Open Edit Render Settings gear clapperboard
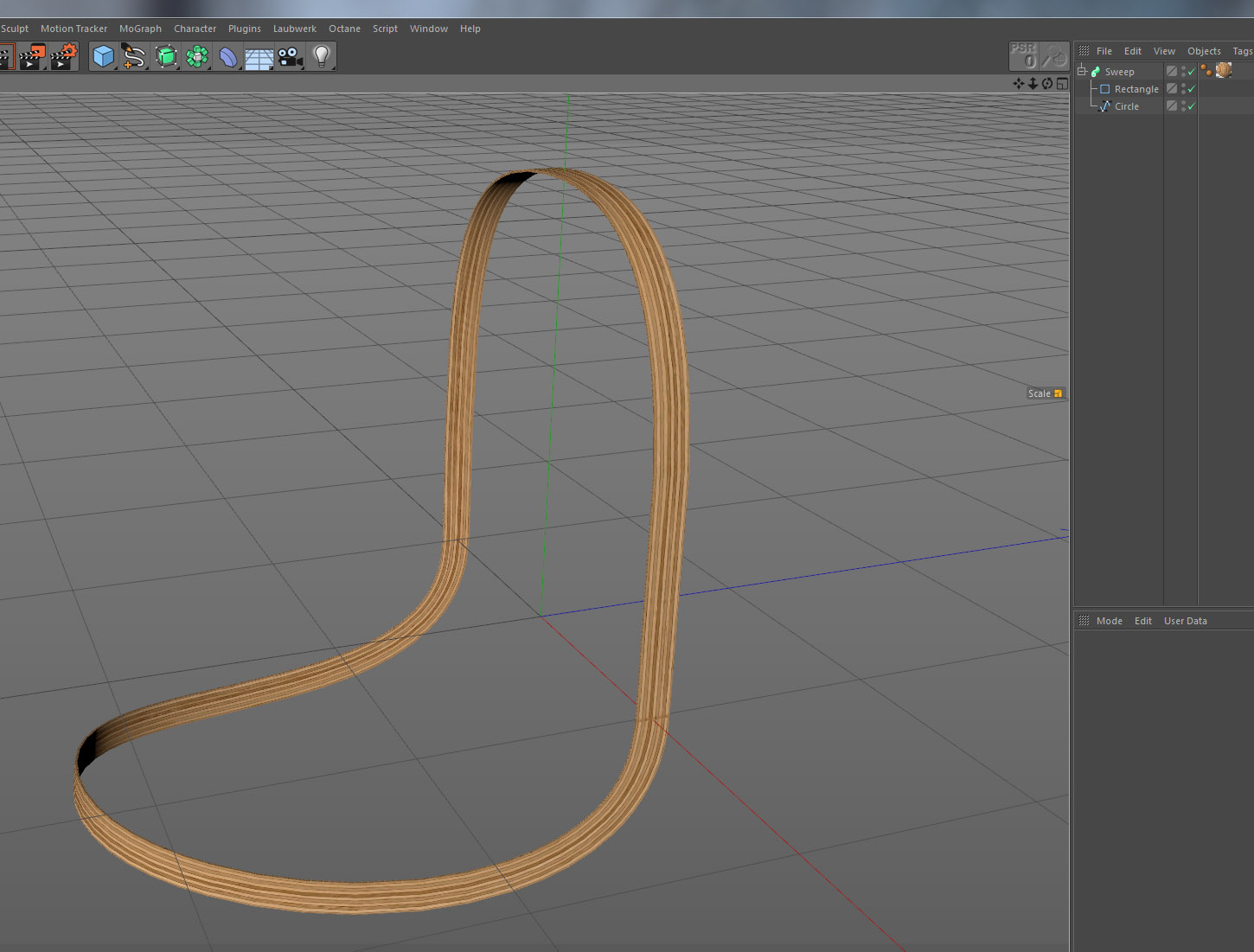The image size is (1254, 952). [64, 57]
